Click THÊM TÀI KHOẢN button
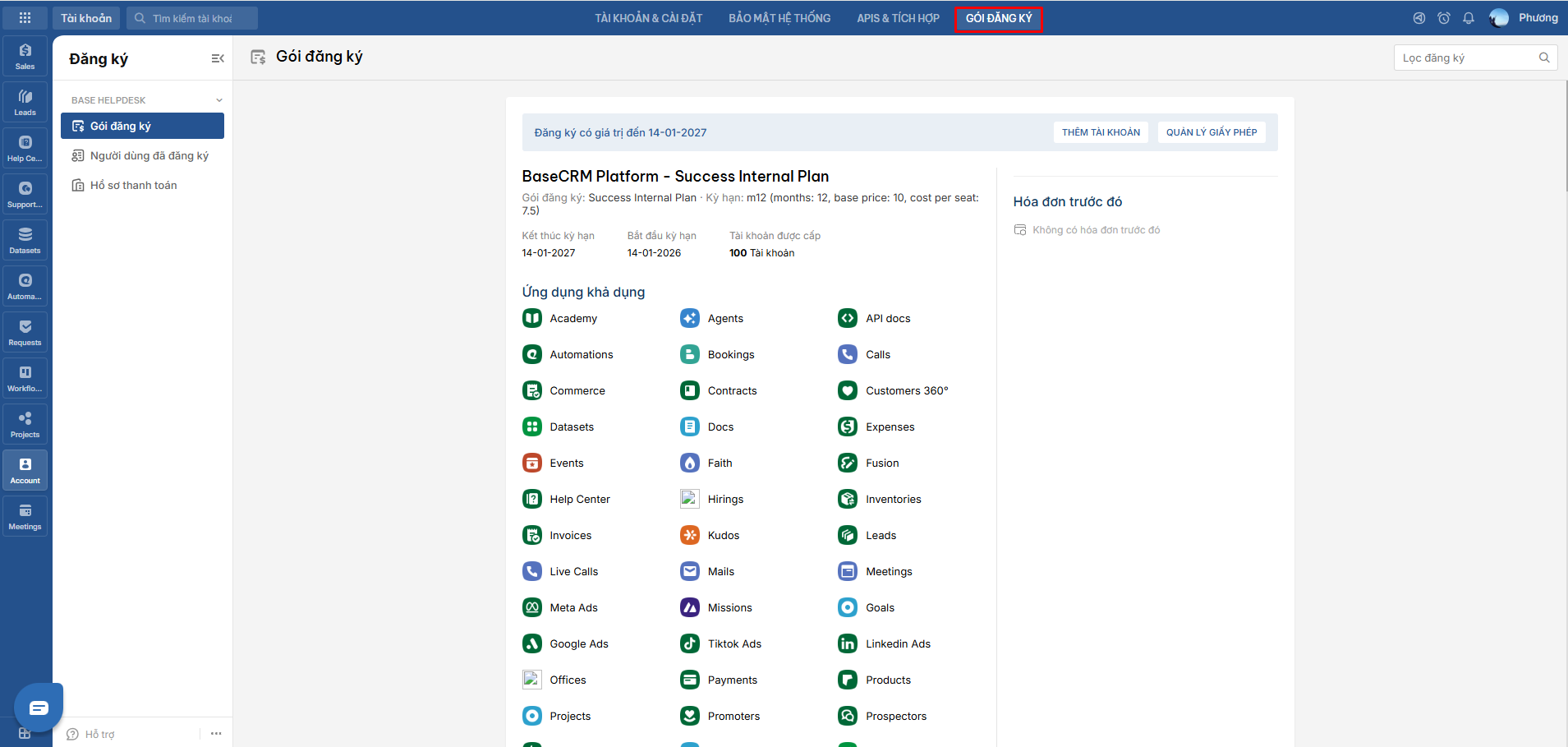 (x=1101, y=132)
